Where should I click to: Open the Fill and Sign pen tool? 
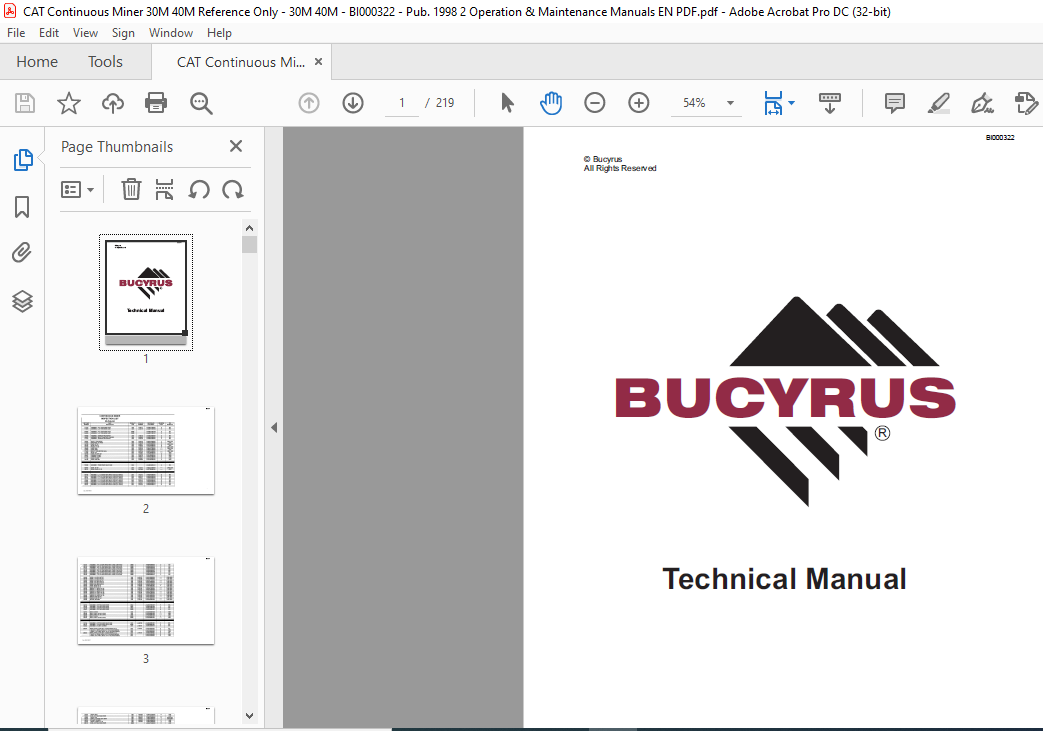(982, 103)
